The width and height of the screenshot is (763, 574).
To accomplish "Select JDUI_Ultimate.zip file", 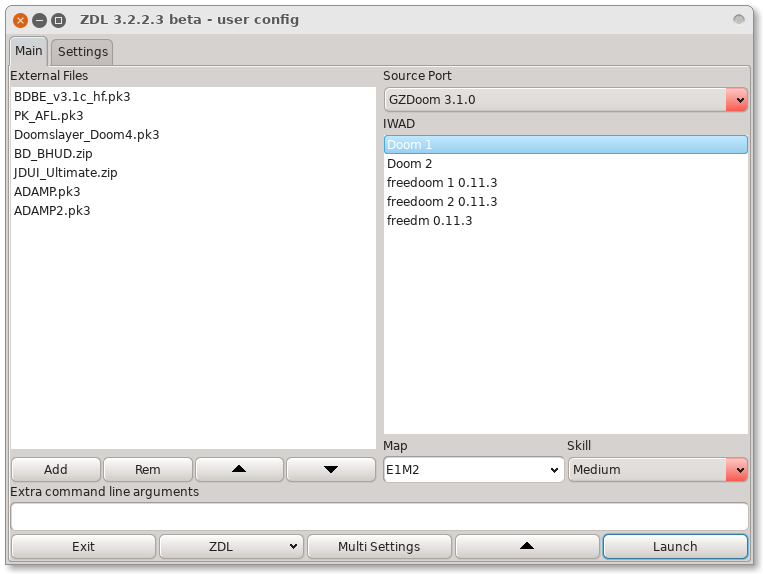I will [x=193, y=172].
